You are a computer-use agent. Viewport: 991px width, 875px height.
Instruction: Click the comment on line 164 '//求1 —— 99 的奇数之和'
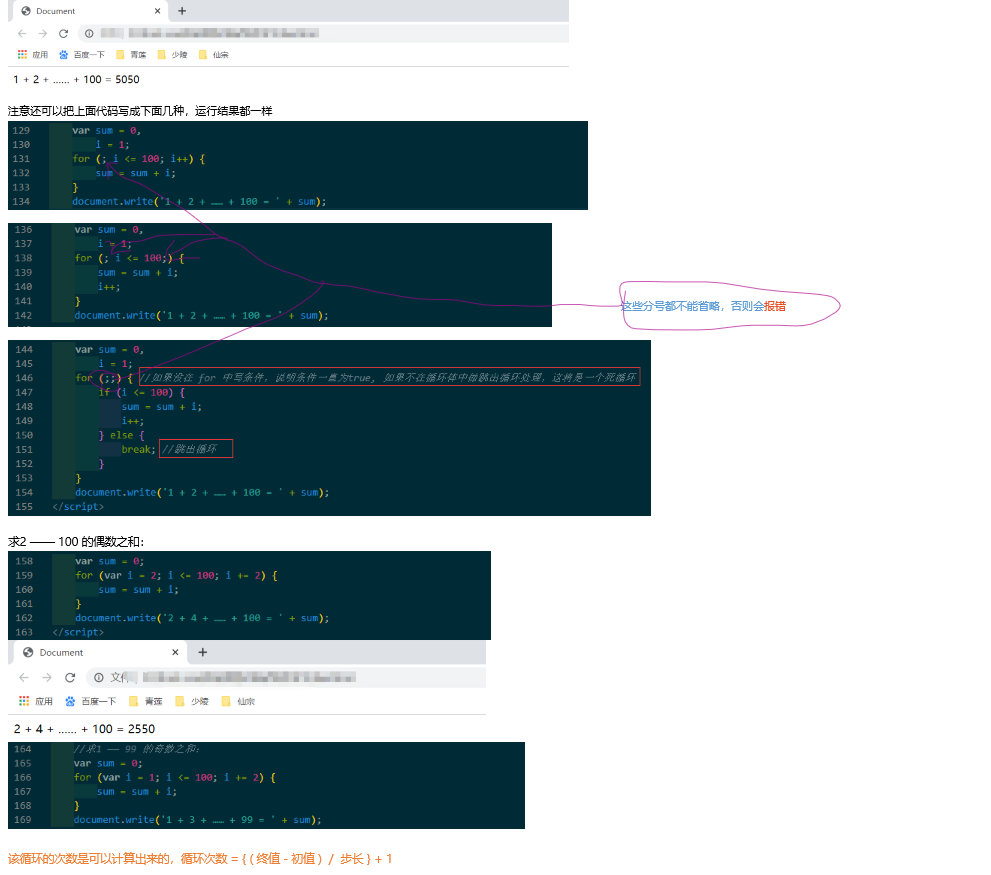[137, 749]
